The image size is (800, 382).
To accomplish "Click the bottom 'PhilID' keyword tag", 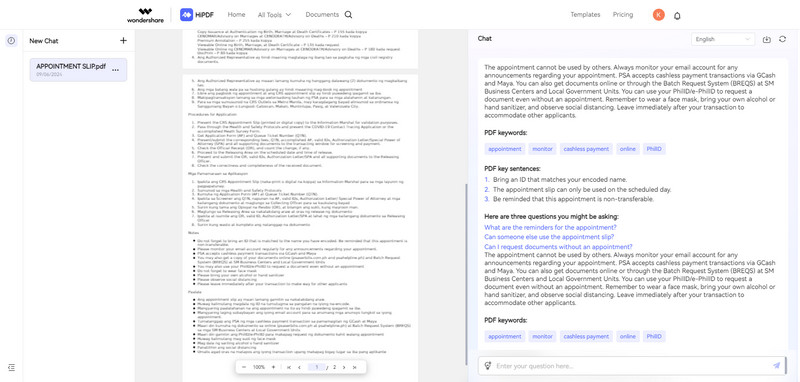I will click(654, 337).
